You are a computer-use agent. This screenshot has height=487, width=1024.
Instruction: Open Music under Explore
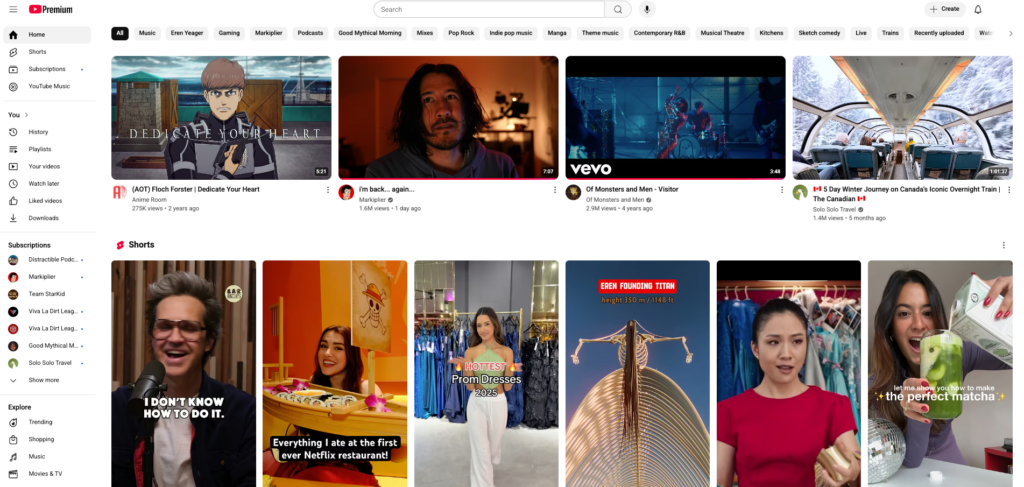(x=47, y=457)
